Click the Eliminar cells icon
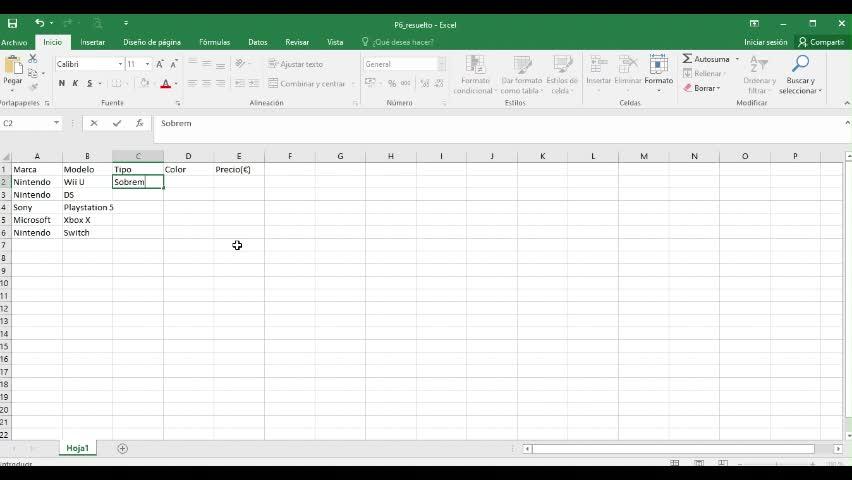 628,65
